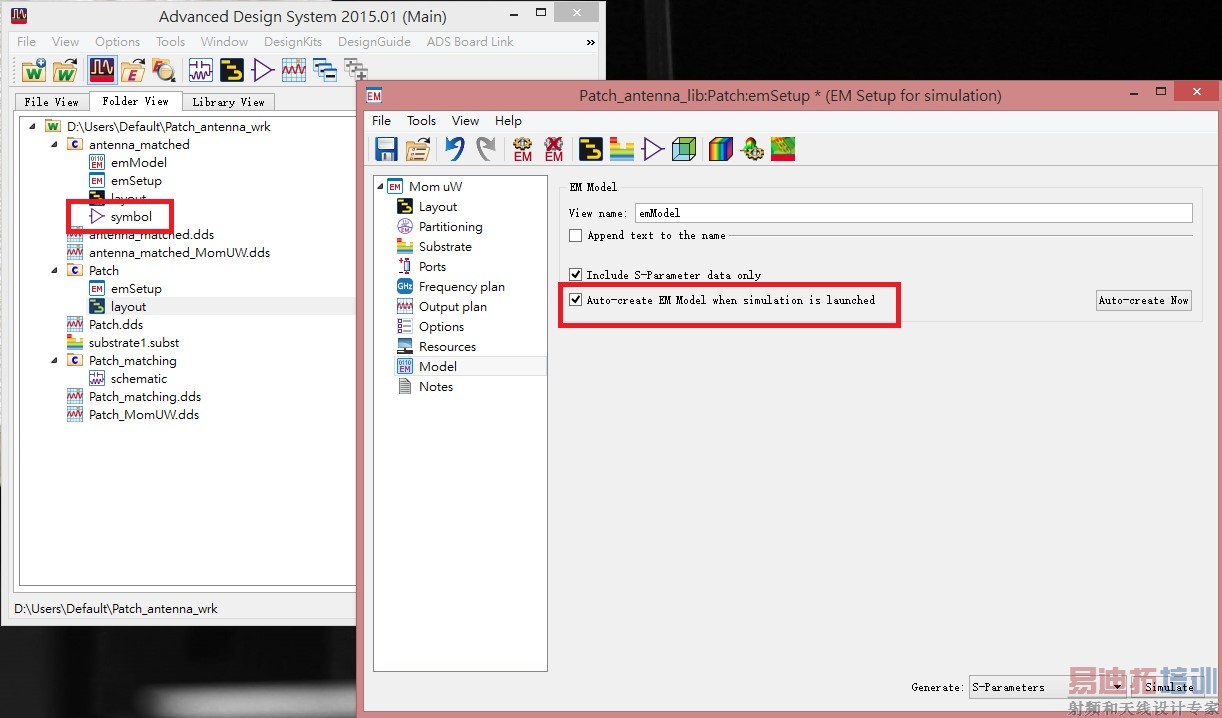Screen dimensions: 1222x718
Task: Select emSetup under antenna_matched
Action: 136,180
